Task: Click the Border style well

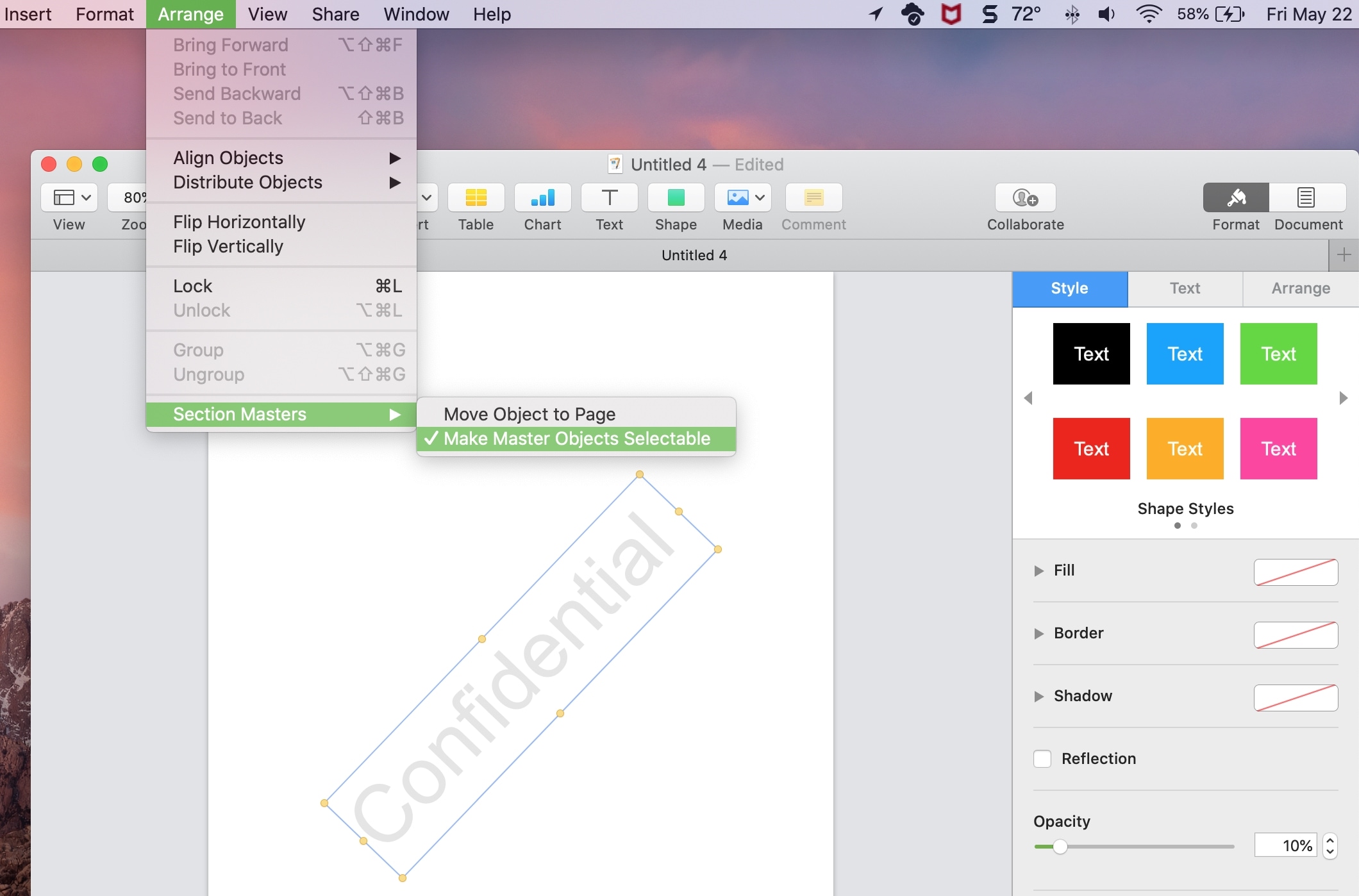Action: [x=1296, y=635]
